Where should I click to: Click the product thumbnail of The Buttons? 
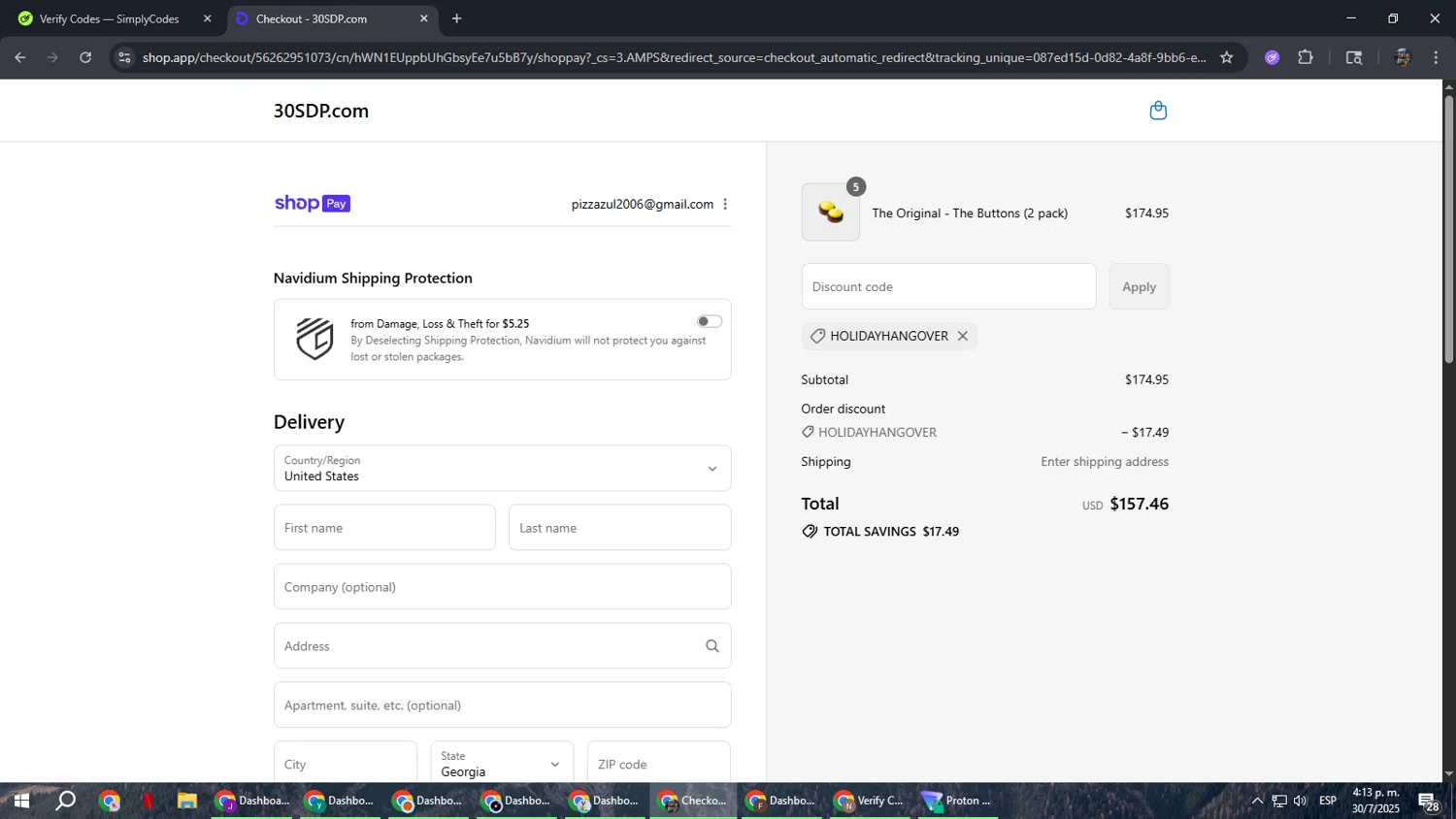[830, 212]
